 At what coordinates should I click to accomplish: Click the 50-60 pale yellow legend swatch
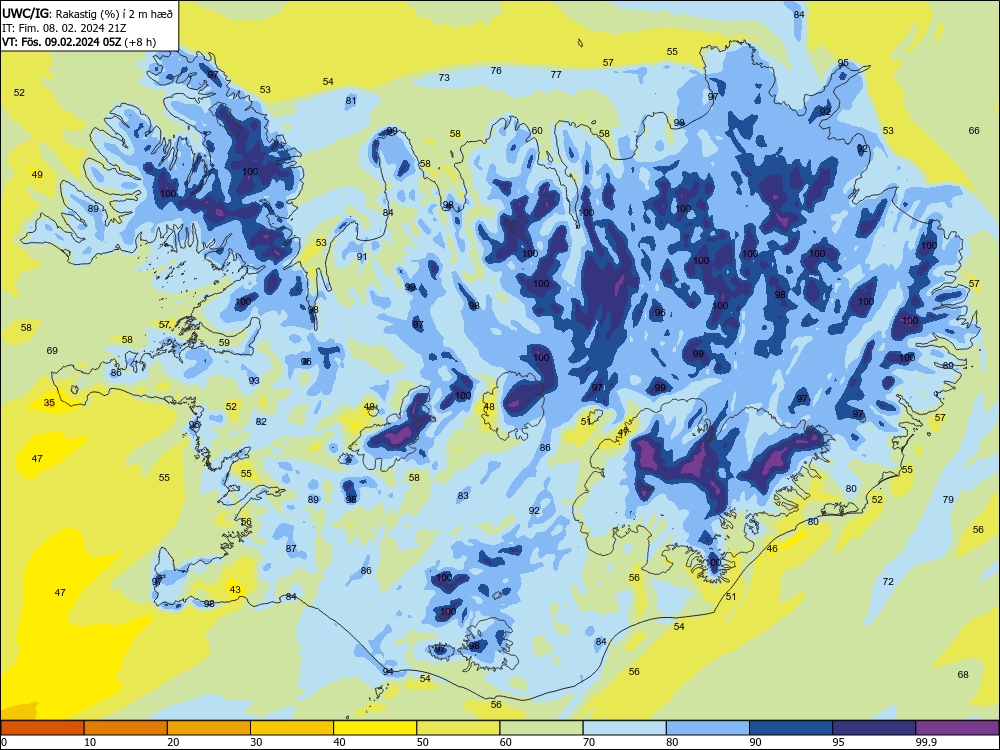click(458, 728)
